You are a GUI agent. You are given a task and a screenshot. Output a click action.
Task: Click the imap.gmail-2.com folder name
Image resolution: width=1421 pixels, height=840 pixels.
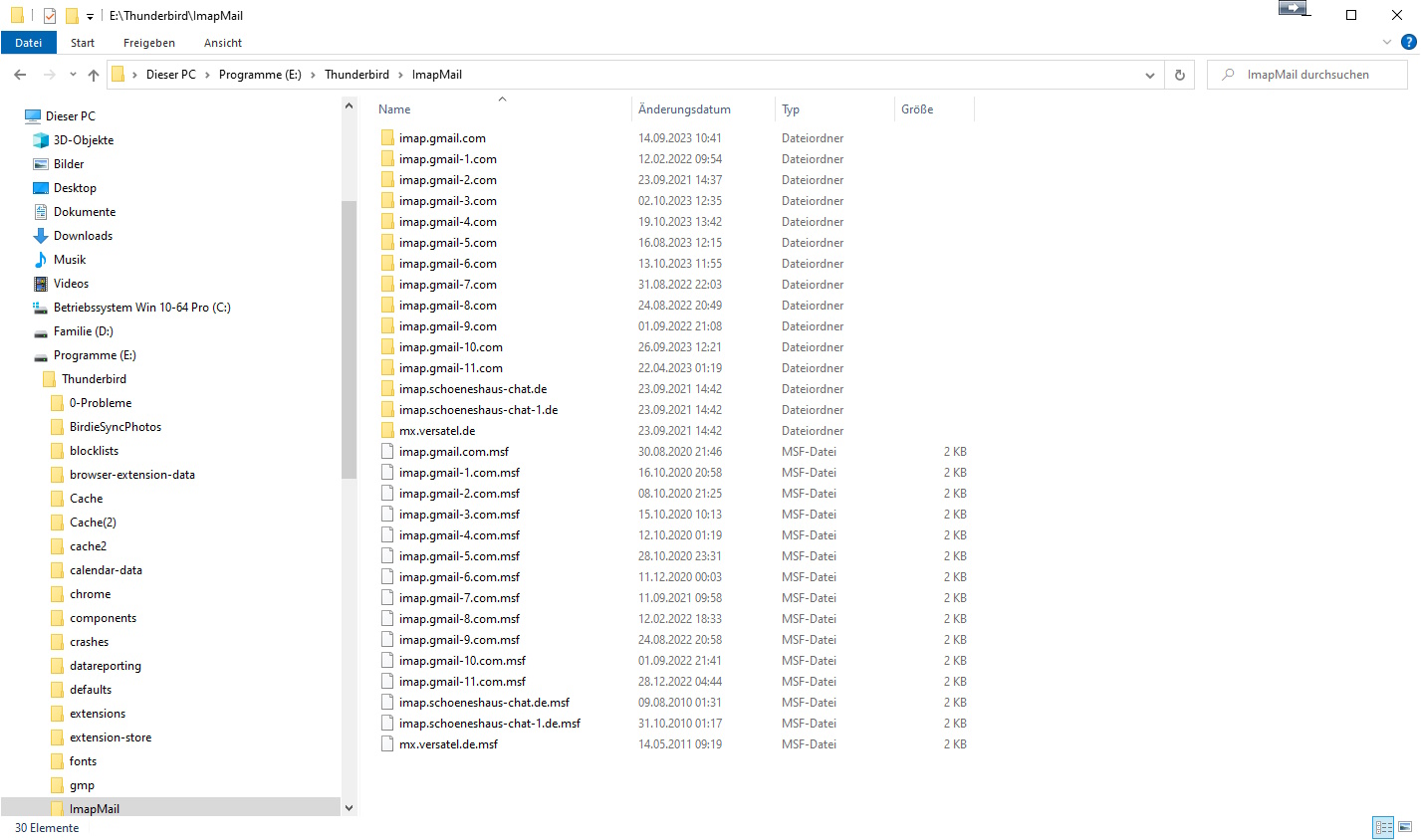[448, 180]
